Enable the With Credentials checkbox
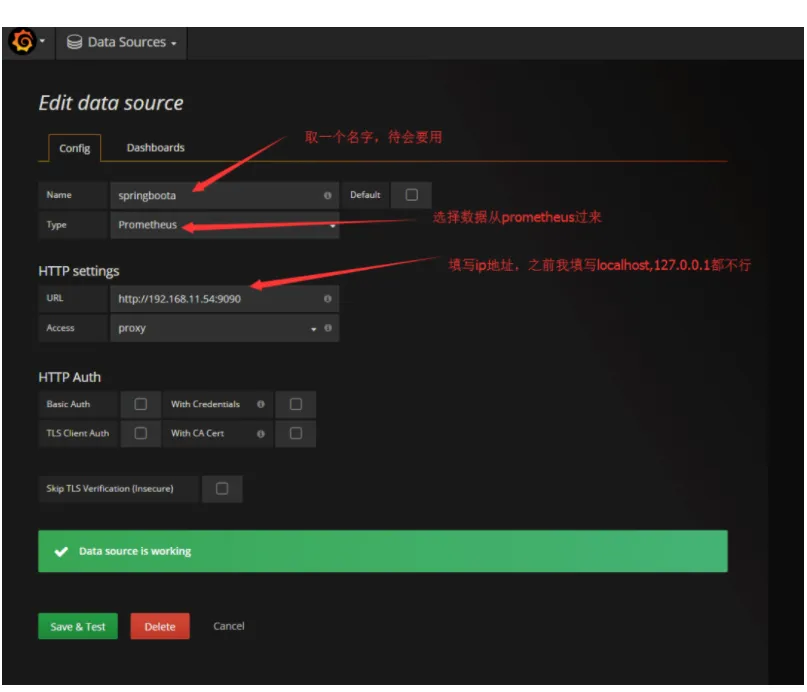 click(x=295, y=404)
